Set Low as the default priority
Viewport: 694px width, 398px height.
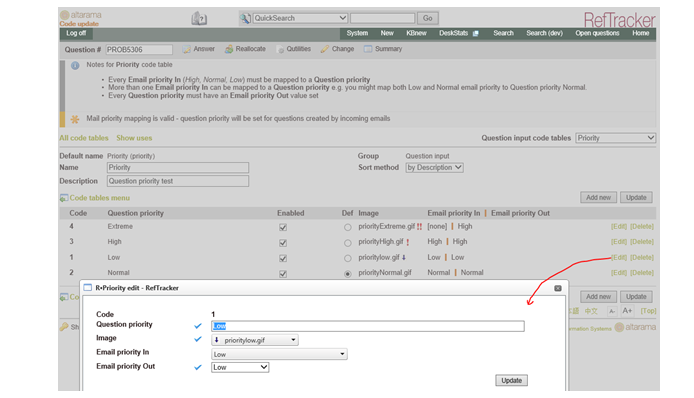347,258
